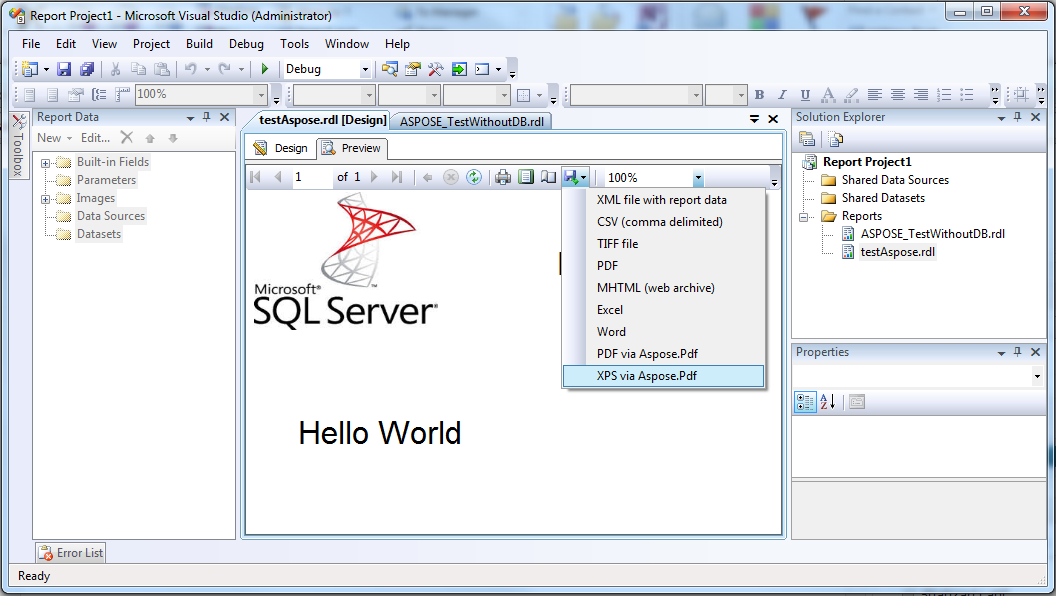Click the current page number field
This screenshot has height=596, width=1056.
[x=311, y=177]
